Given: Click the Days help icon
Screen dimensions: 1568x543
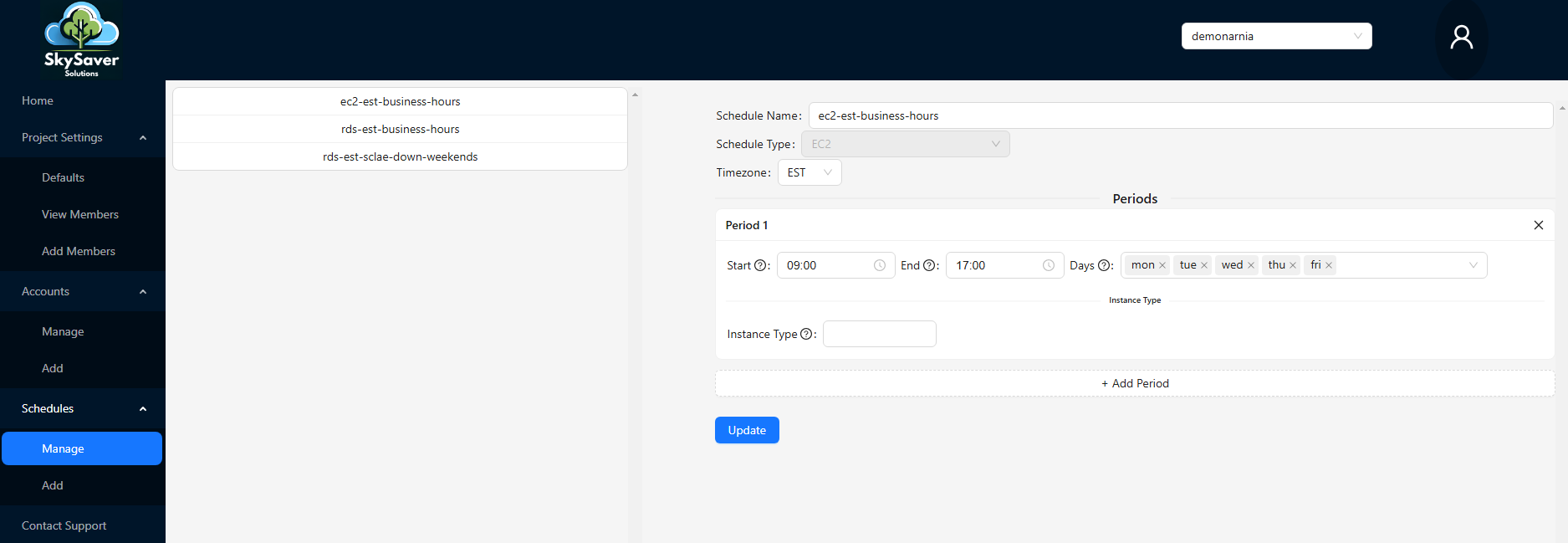Looking at the screenshot, I should (1104, 265).
